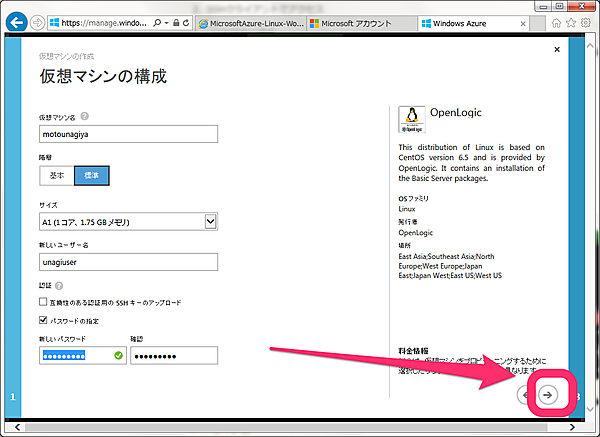Check the SSH key upload checkbox

(43, 302)
